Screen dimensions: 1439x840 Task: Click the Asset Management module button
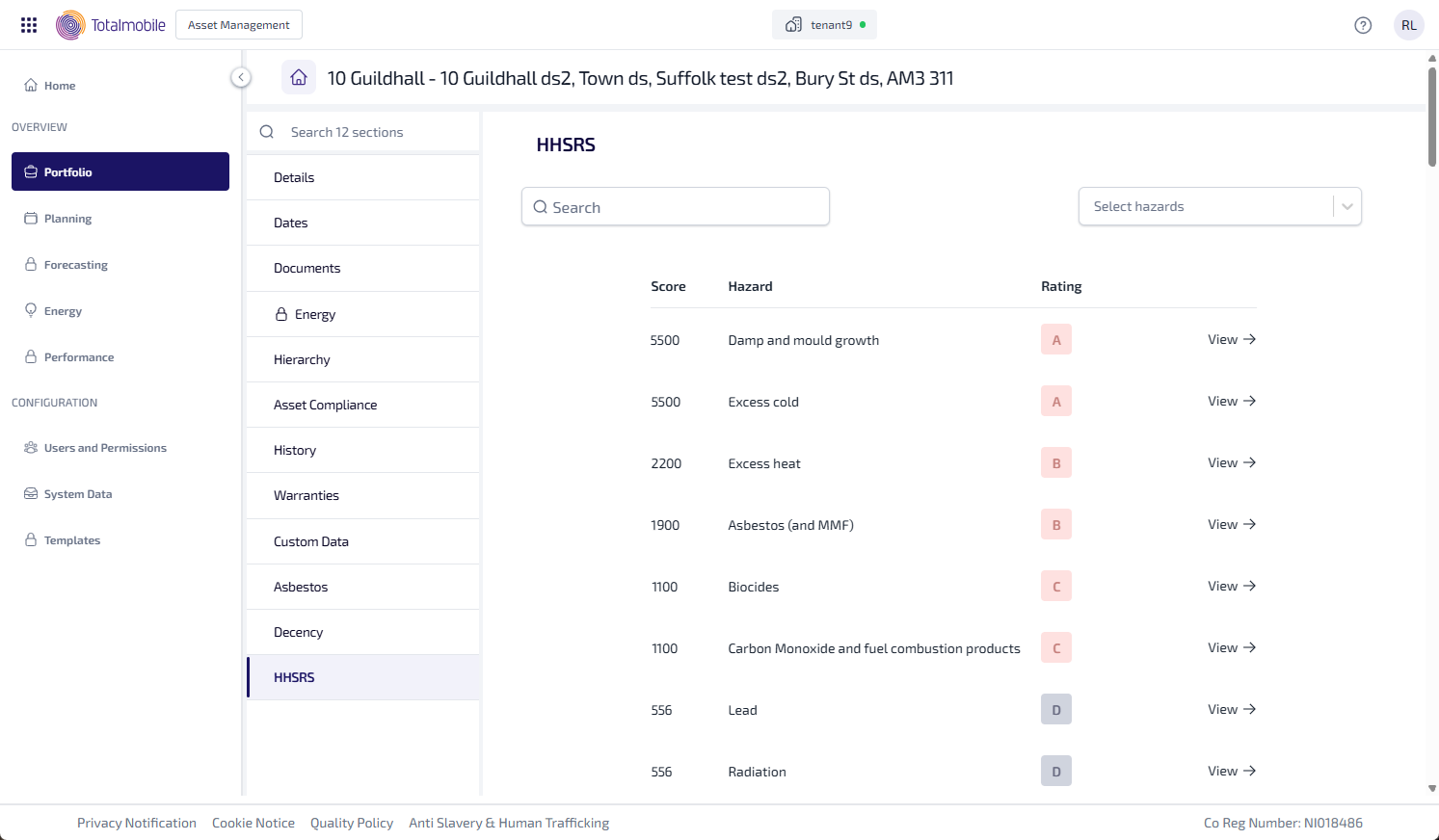click(239, 25)
